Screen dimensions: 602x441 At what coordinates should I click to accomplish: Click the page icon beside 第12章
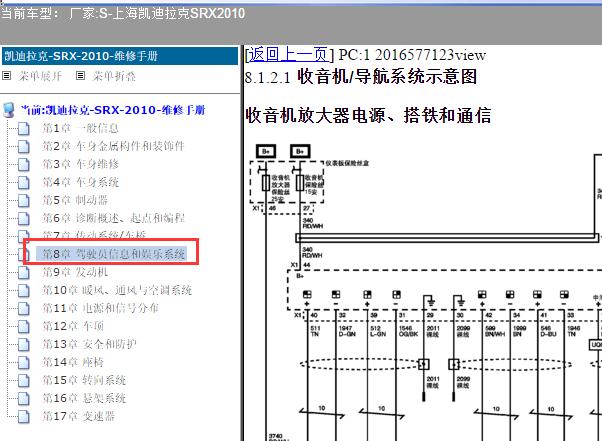tap(23, 326)
